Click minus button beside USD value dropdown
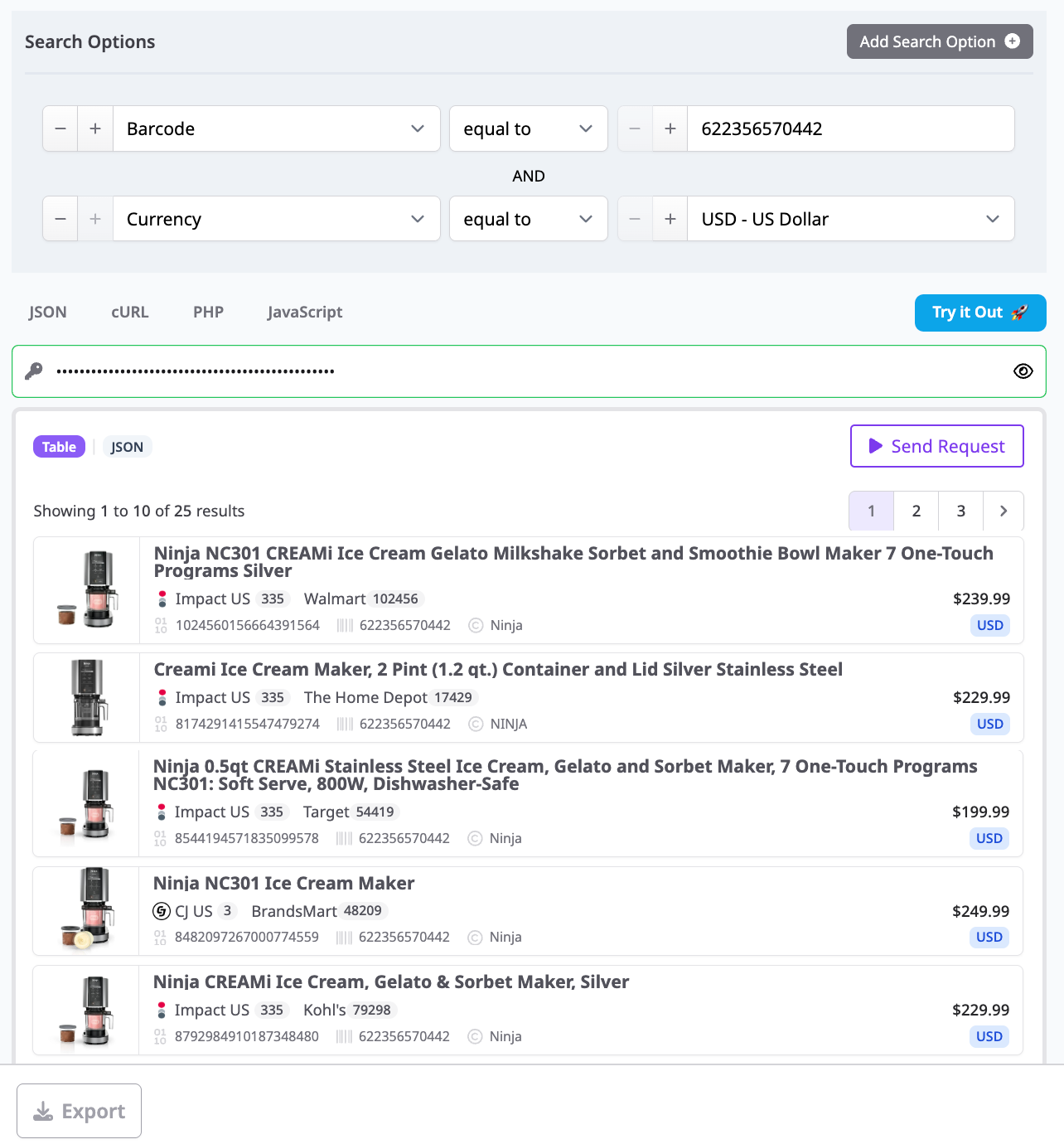This screenshot has height=1144, width=1064. [x=636, y=219]
